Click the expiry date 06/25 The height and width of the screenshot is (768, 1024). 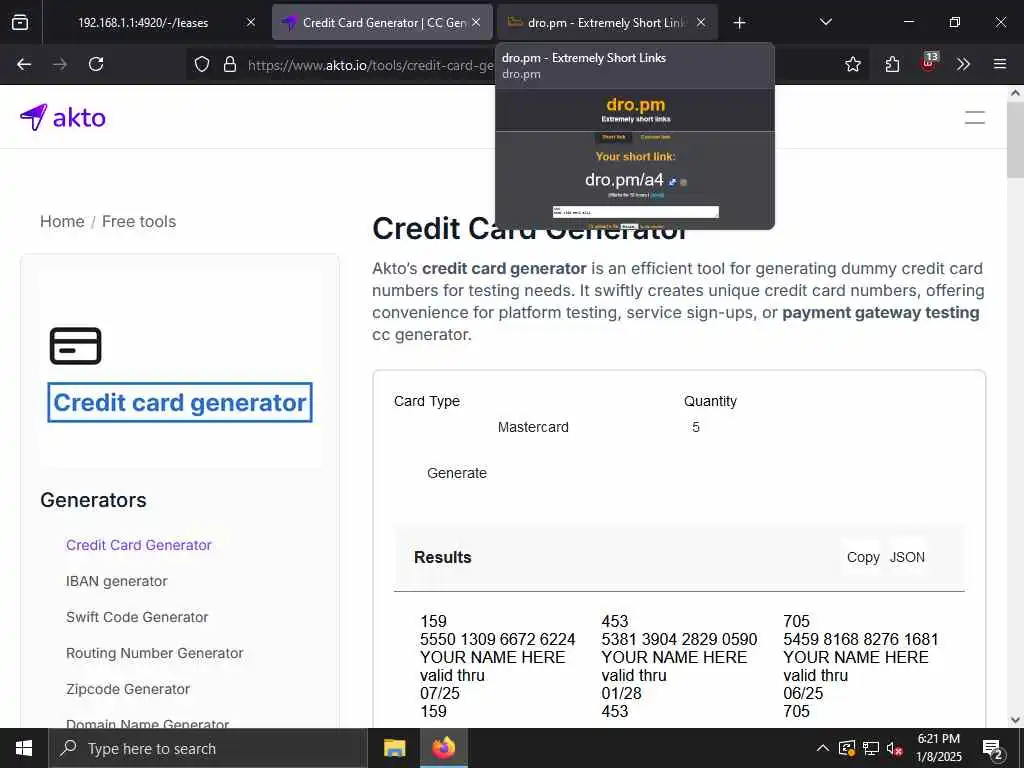803,693
